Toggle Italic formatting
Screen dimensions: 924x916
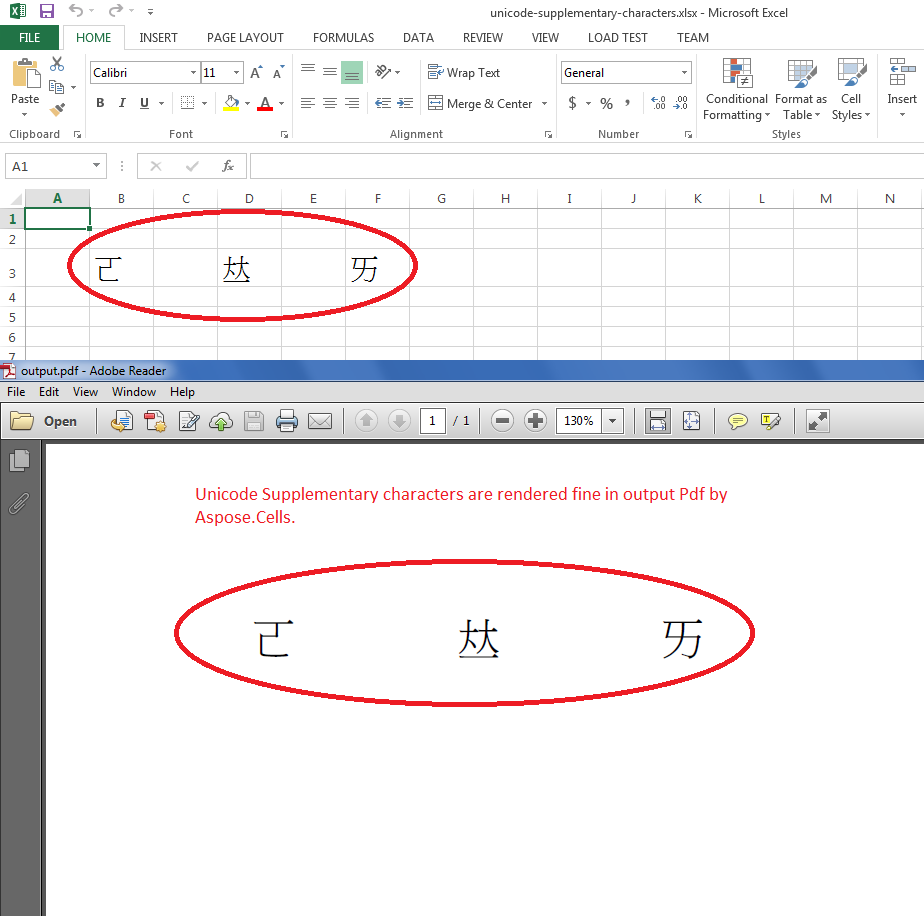coord(122,103)
